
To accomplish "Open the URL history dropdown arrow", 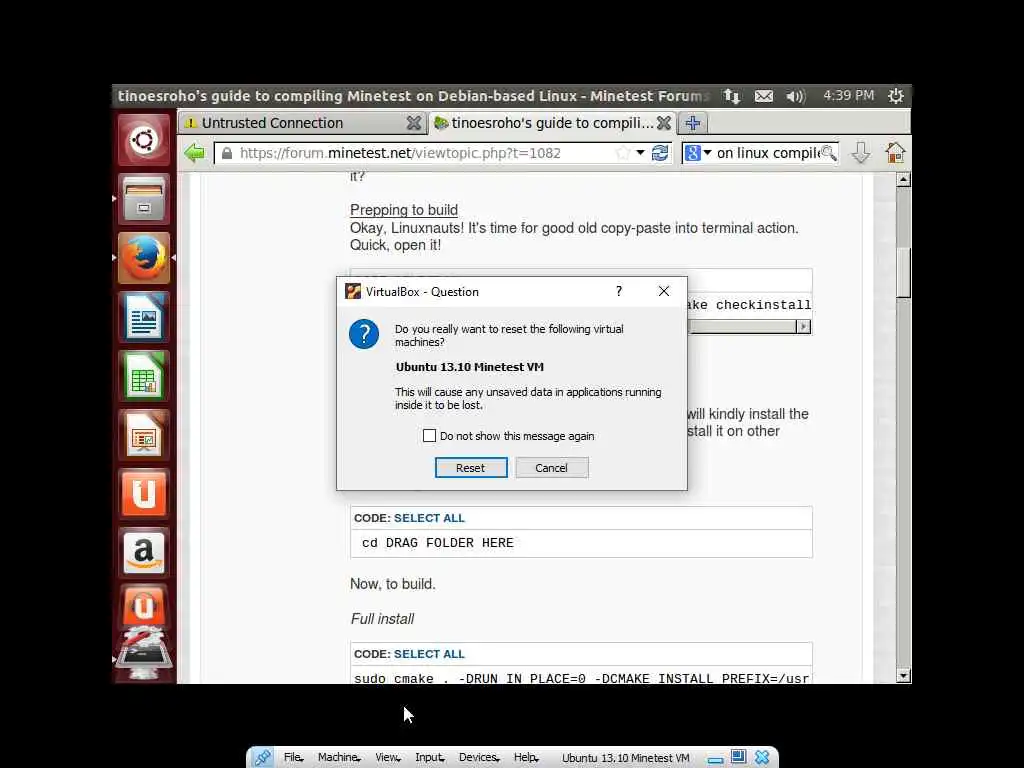I will point(641,153).
